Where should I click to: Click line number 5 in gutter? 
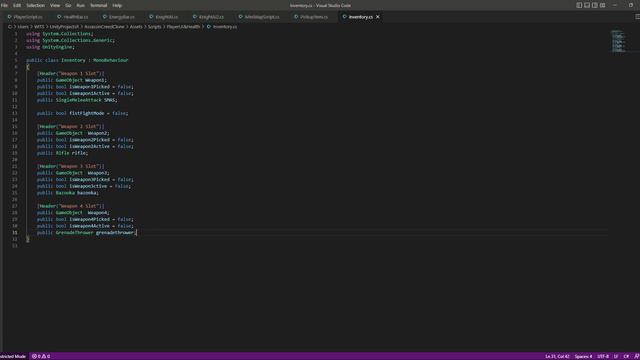pyautogui.click(x=16, y=60)
